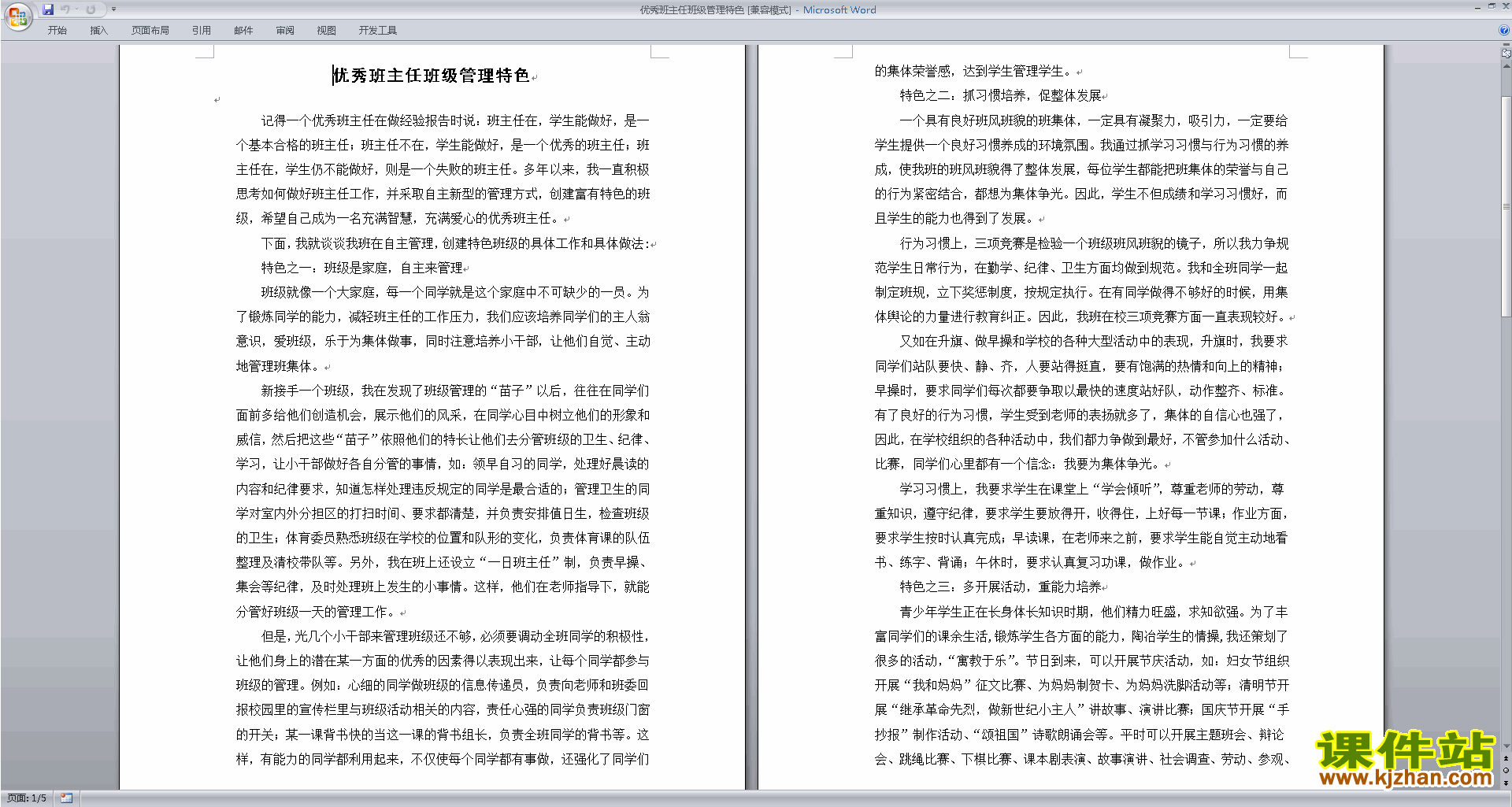Open the 开发工具 tab

(x=378, y=30)
